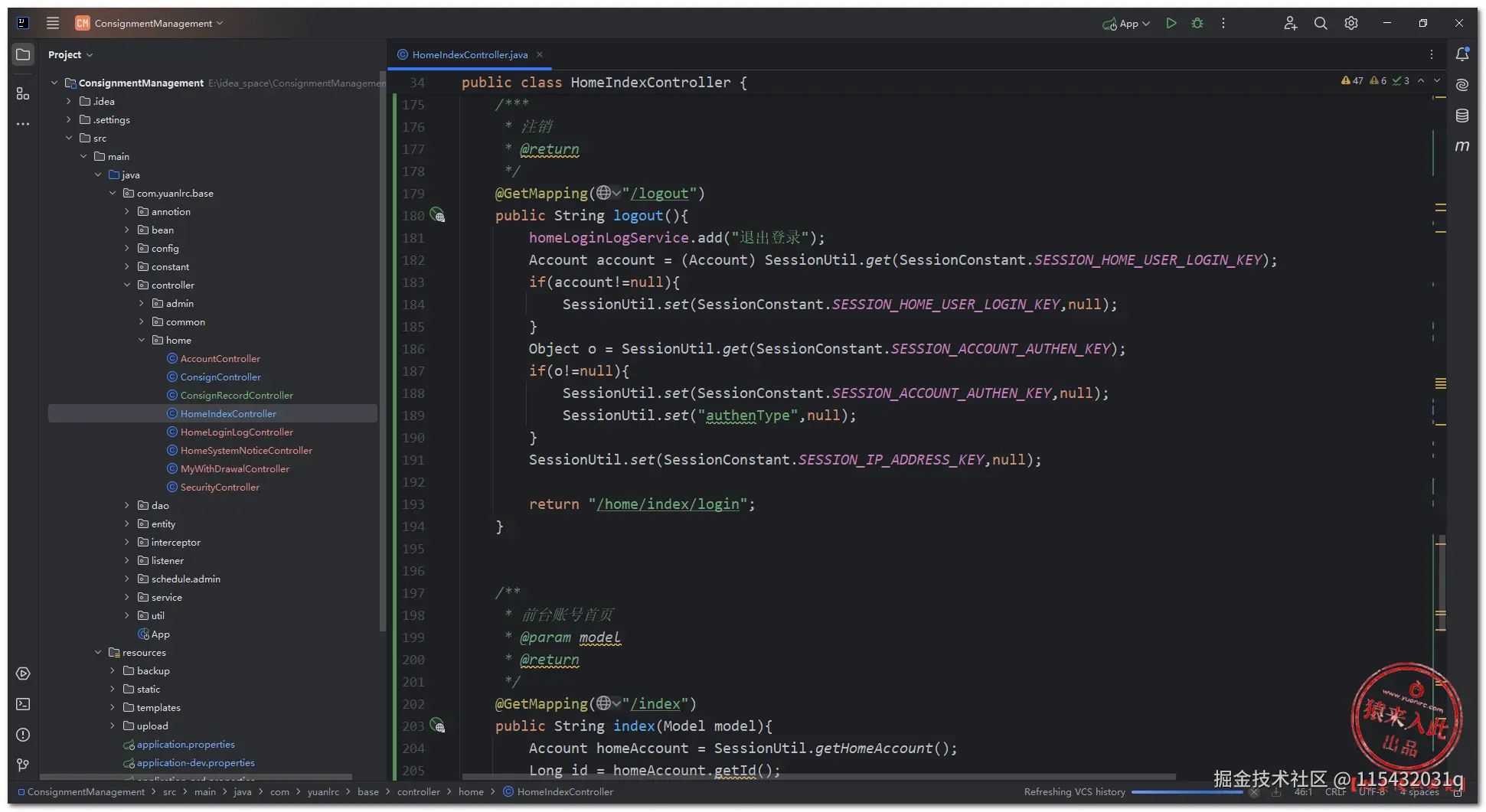Open the Database tool window
Image resolution: width=1486 pixels, height=812 pixels.
pyautogui.click(x=1462, y=116)
